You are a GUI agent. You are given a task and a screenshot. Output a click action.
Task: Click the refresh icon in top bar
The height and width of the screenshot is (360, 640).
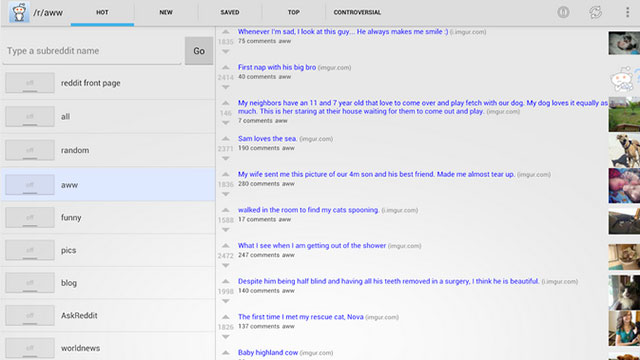tap(596, 12)
